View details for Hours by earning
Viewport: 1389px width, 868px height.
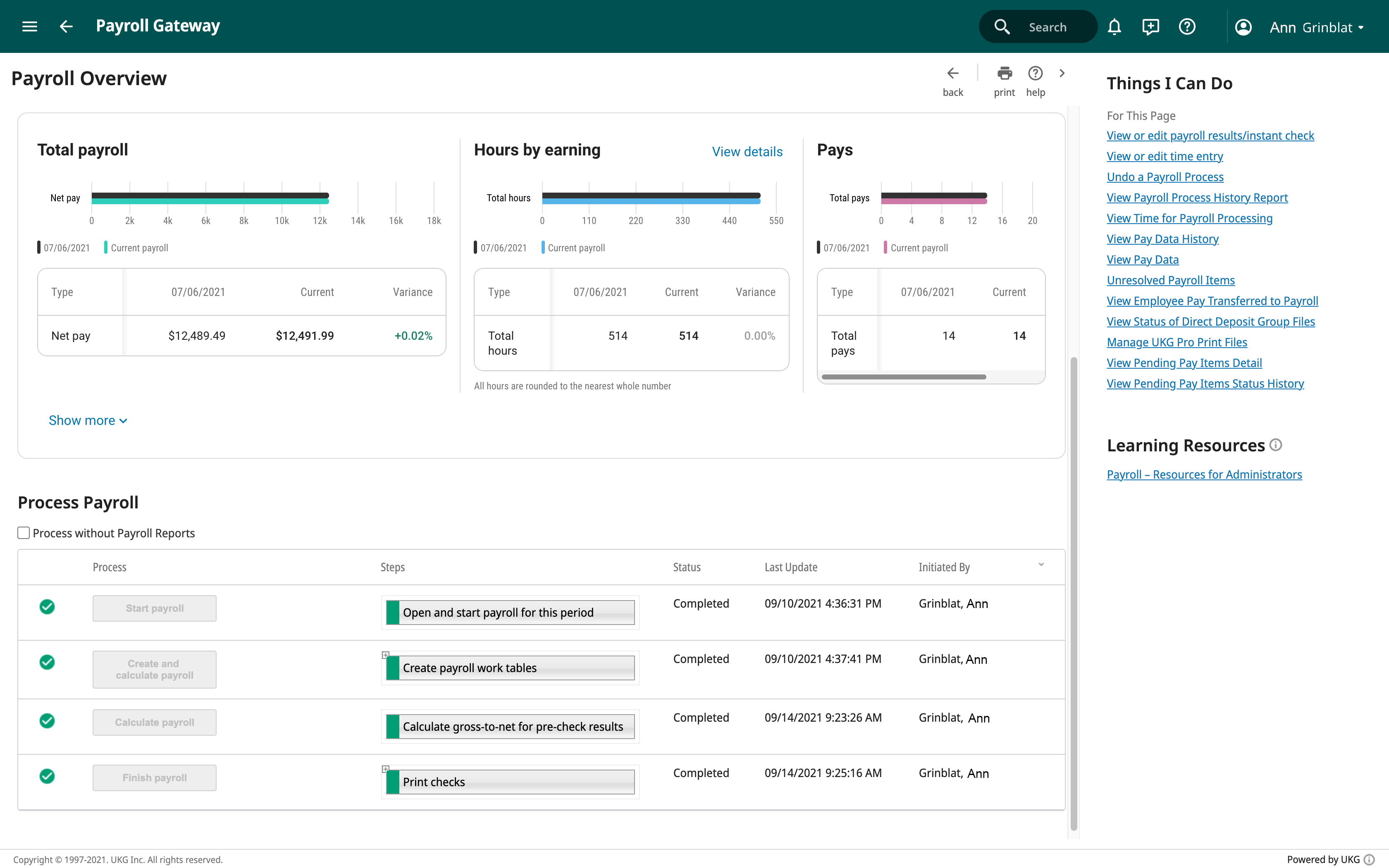tap(747, 152)
